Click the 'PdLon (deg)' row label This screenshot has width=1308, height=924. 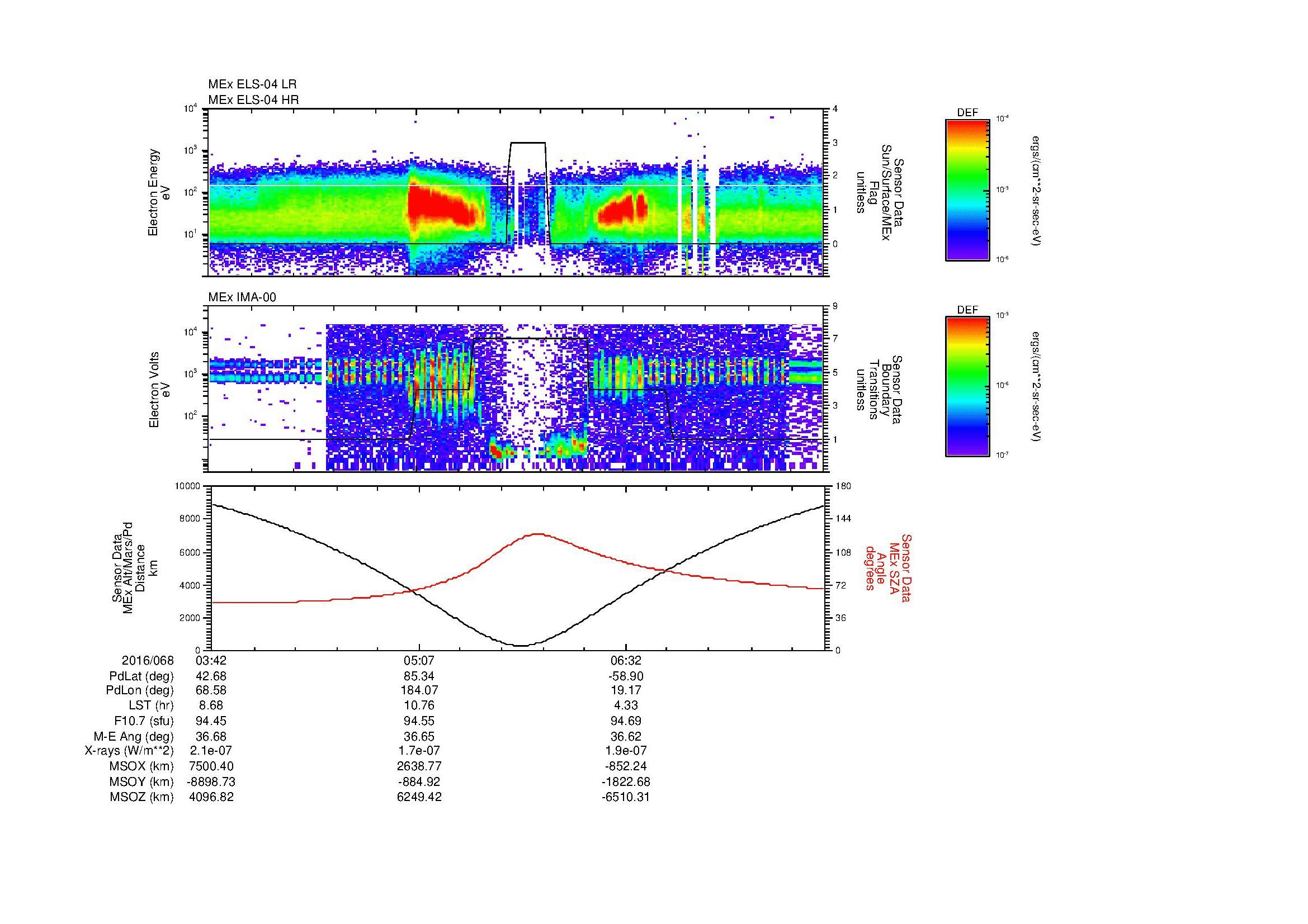(x=140, y=690)
